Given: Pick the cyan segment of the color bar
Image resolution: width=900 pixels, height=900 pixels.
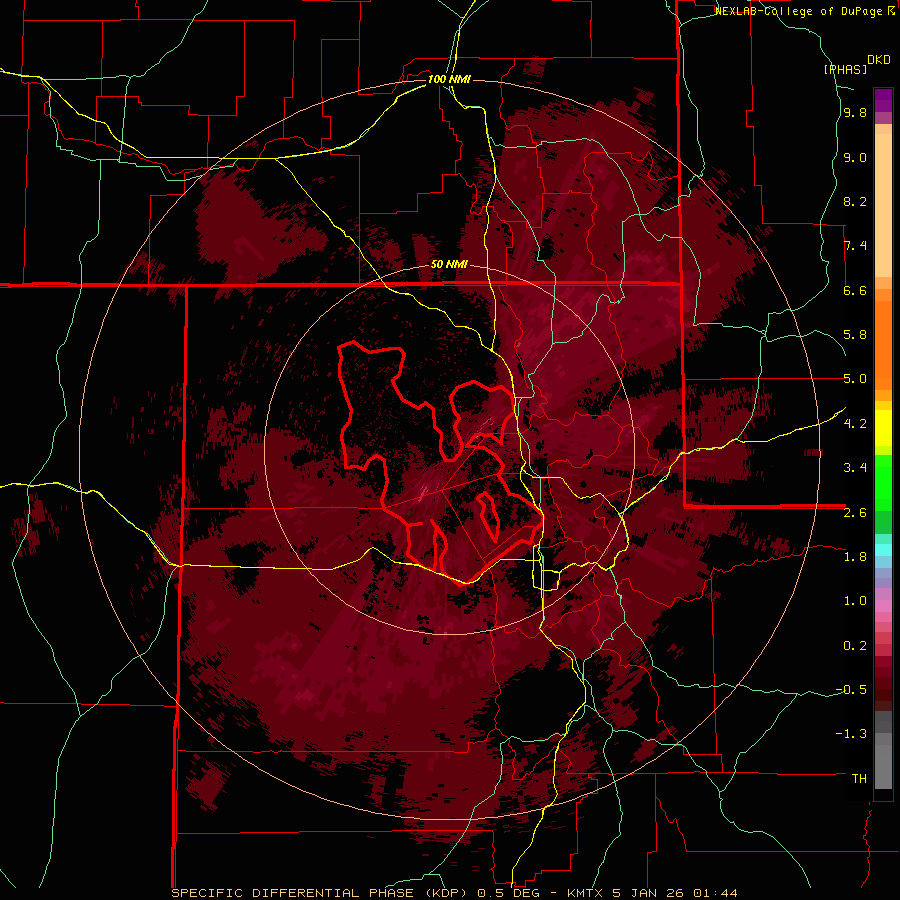Looking at the screenshot, I should pyautogui.click(x=883, y=549).
